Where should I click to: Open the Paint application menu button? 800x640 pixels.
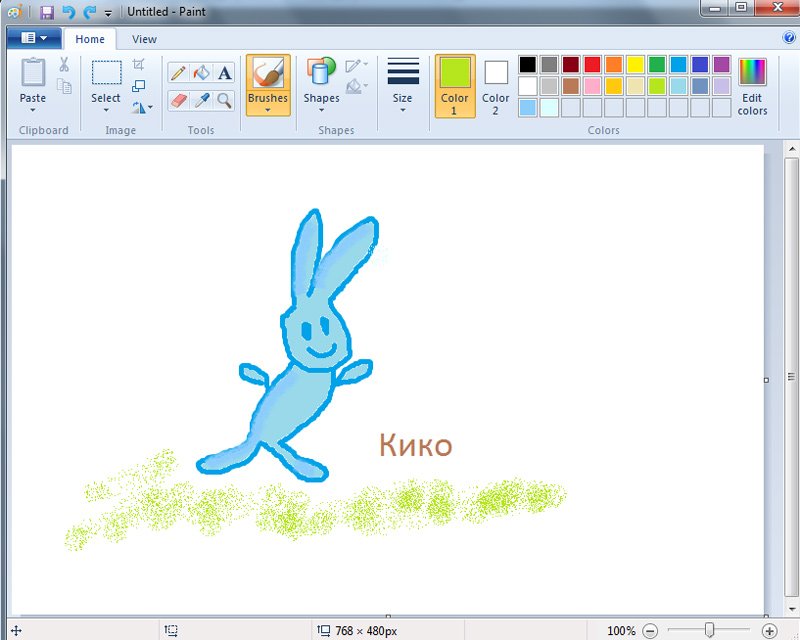pos(34,38)
